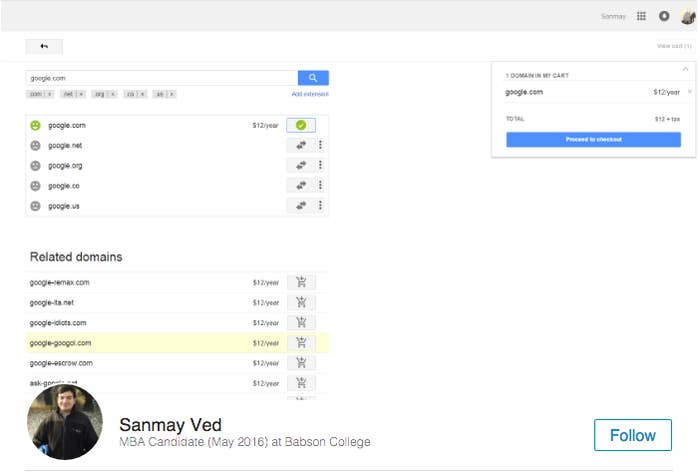700x472 pixels.
Task: Select the google-googol.com related domain
Action: (x=60, y=343)
